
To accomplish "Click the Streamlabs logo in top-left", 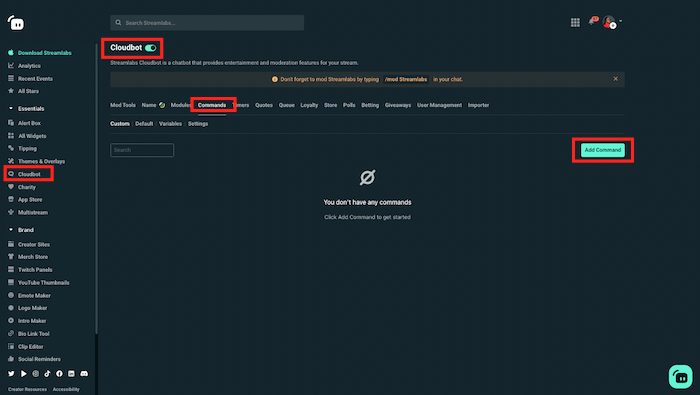I will [16, 23].
